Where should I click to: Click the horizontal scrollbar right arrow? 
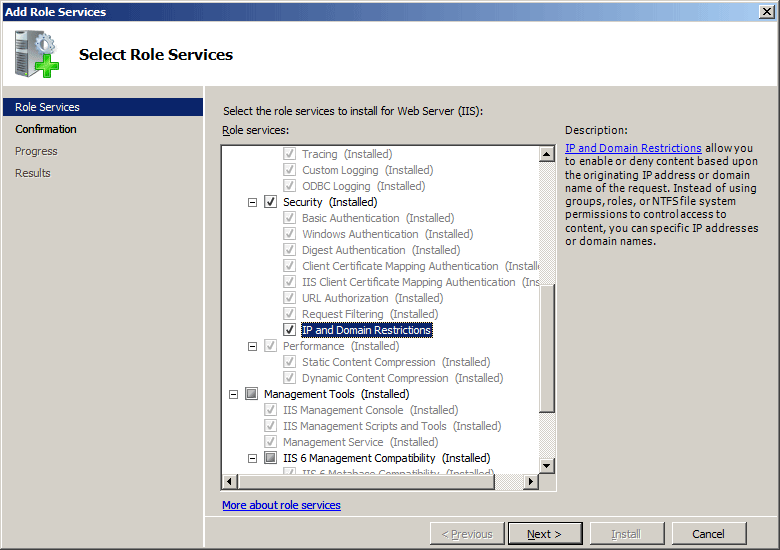(x=531, y=481)
